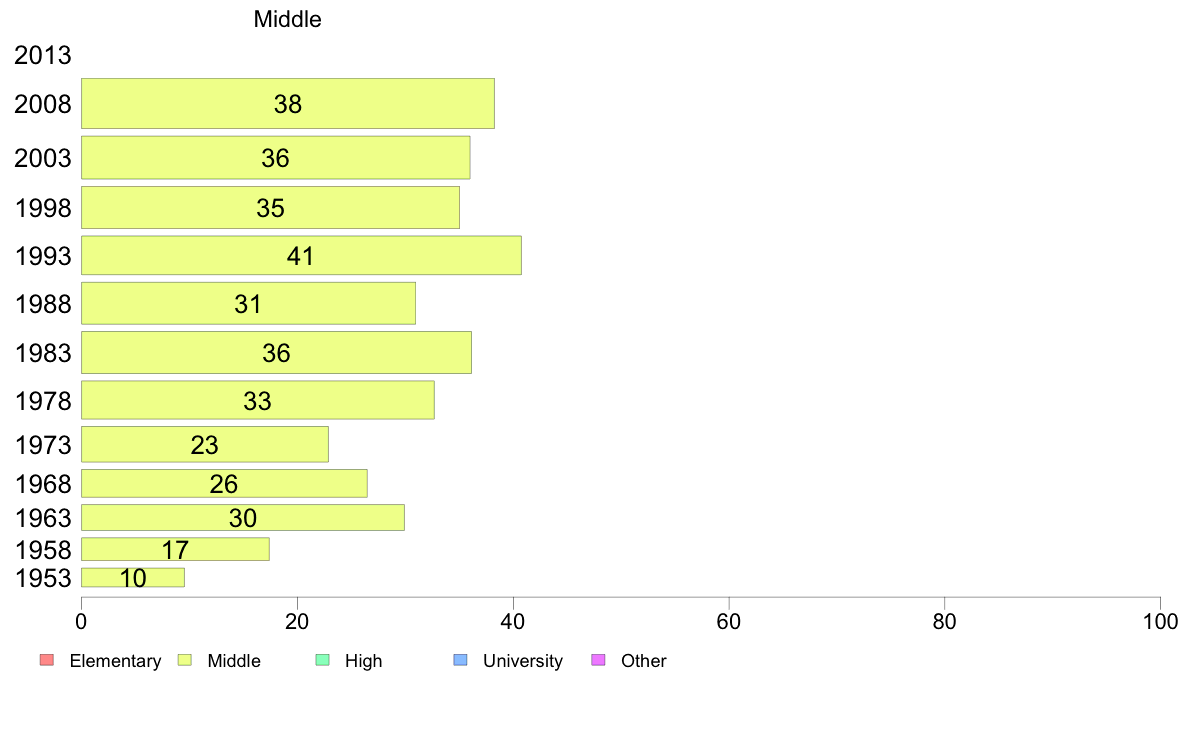Screen dimensions: 1188x736
Task: Click the University blue legend swatch
Action: coord(460,660)
